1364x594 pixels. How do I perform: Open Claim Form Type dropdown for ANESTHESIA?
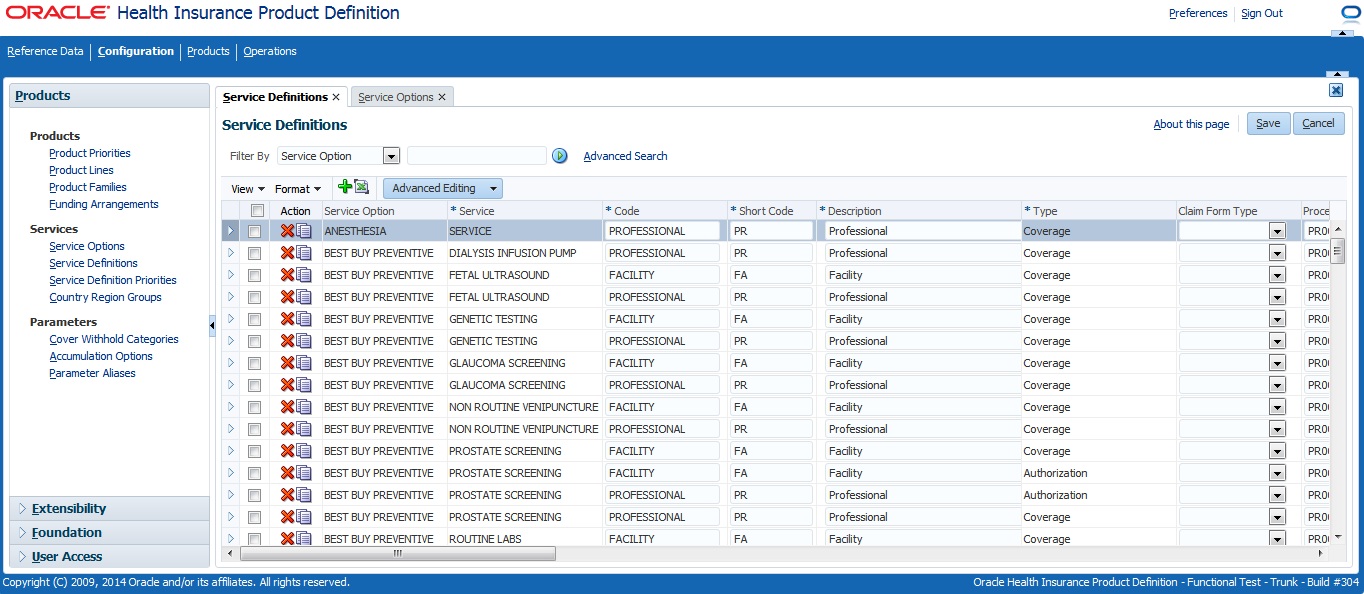1277,231
